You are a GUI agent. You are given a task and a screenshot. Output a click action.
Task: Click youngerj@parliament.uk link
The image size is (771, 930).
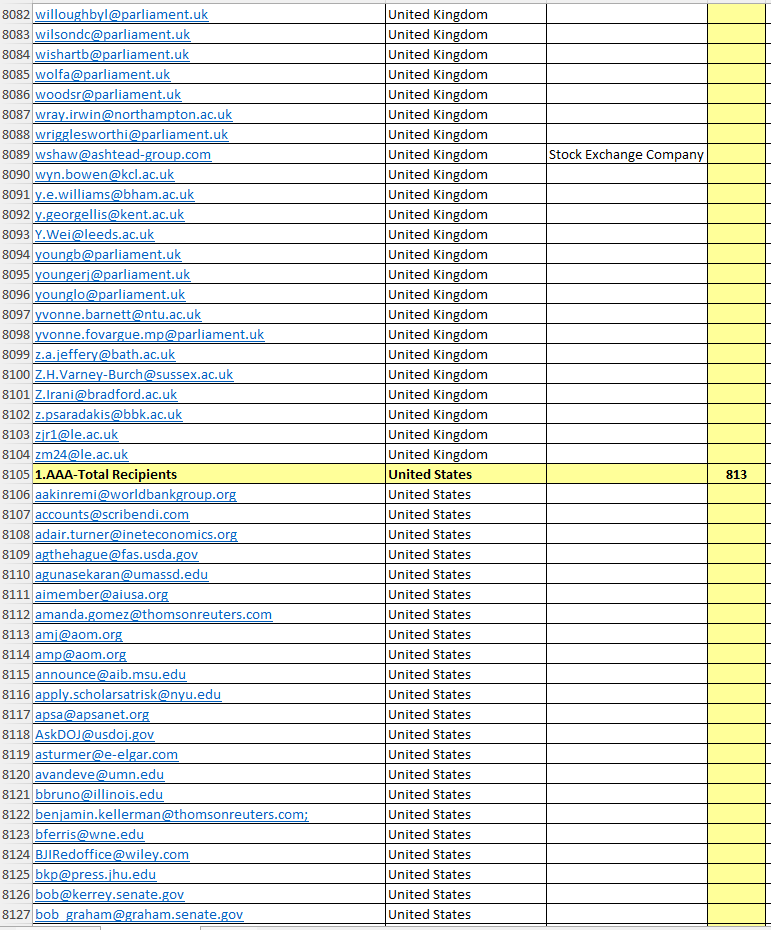point(113,275)
